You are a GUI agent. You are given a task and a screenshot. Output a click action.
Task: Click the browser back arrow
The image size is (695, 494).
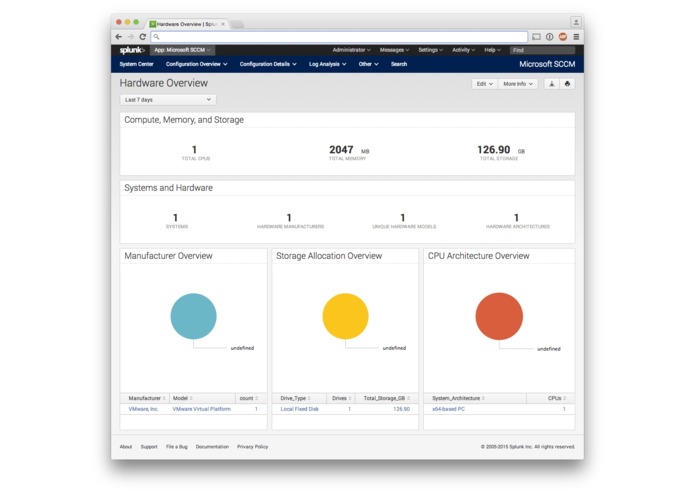(x=118, y=37)
